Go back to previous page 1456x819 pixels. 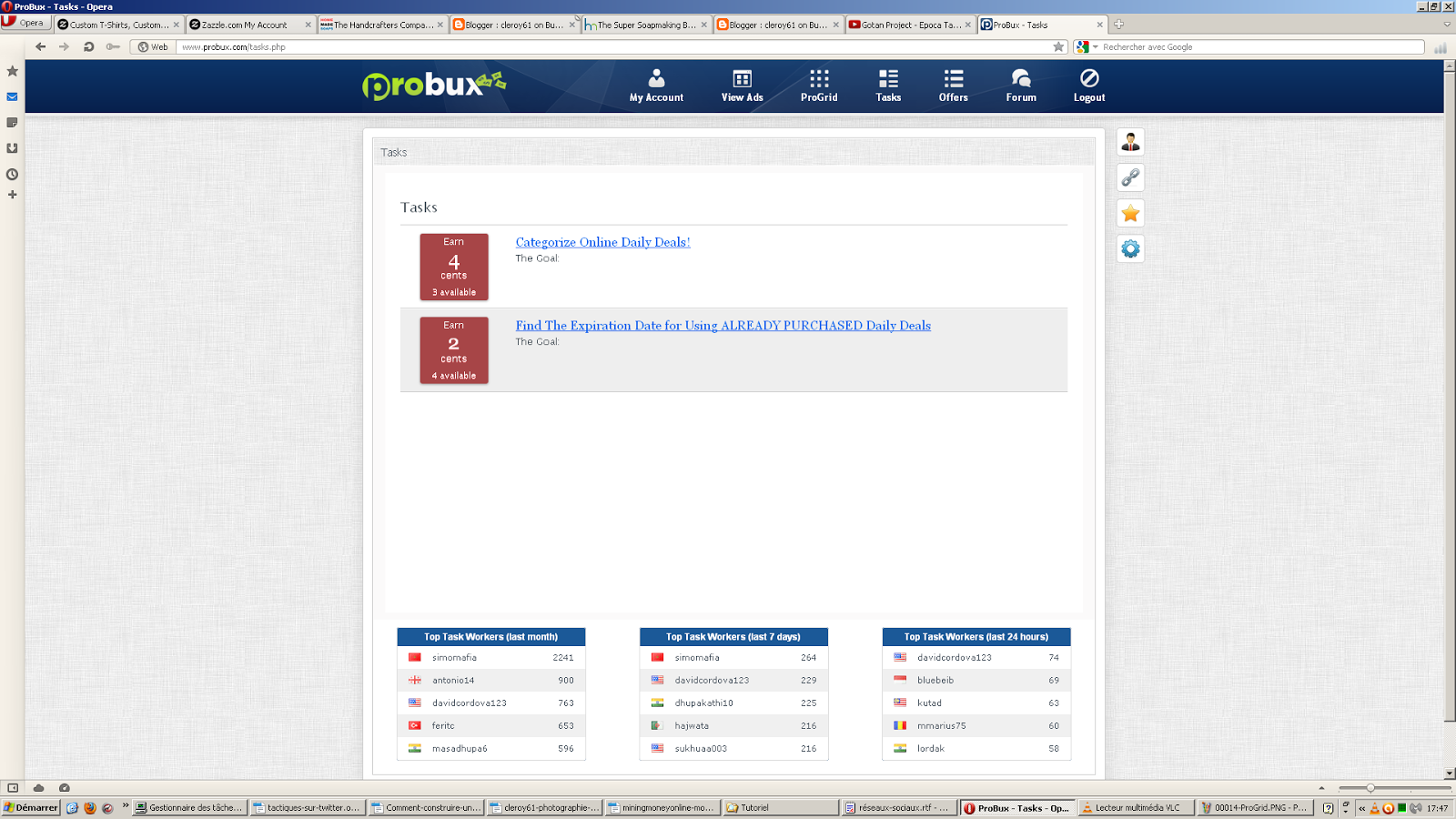[x=40, y=46]
